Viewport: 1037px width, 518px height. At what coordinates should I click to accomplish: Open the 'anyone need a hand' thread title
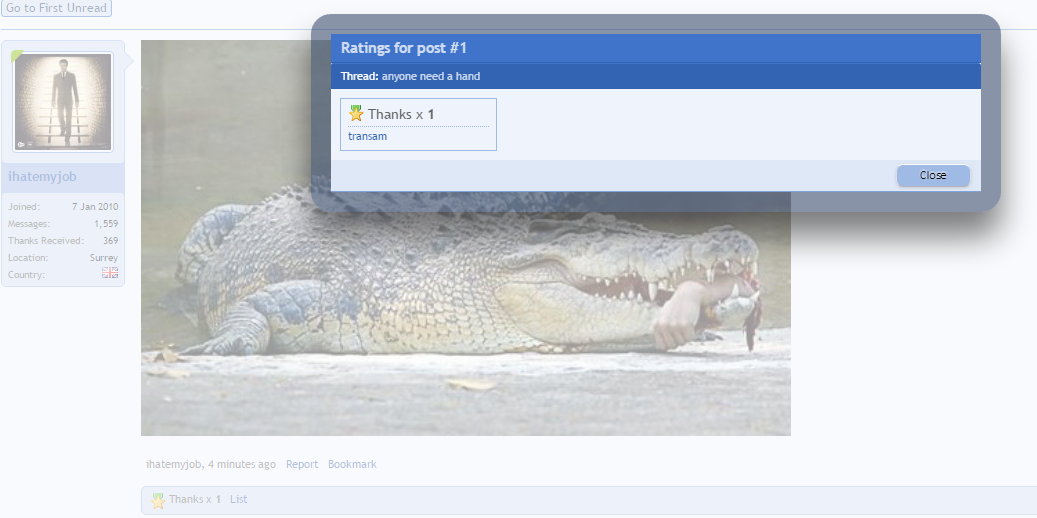point(431,76)
